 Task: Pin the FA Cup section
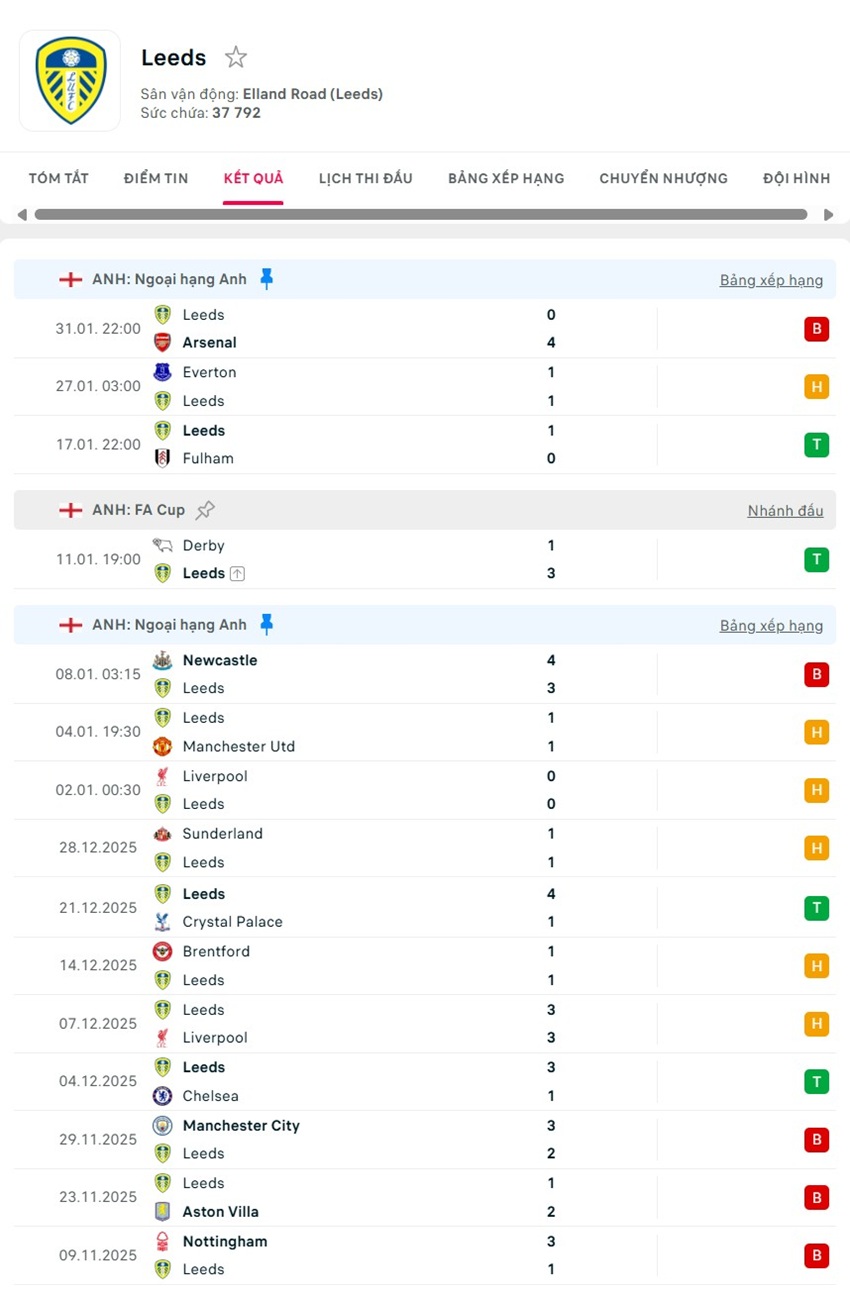[205, 510]
